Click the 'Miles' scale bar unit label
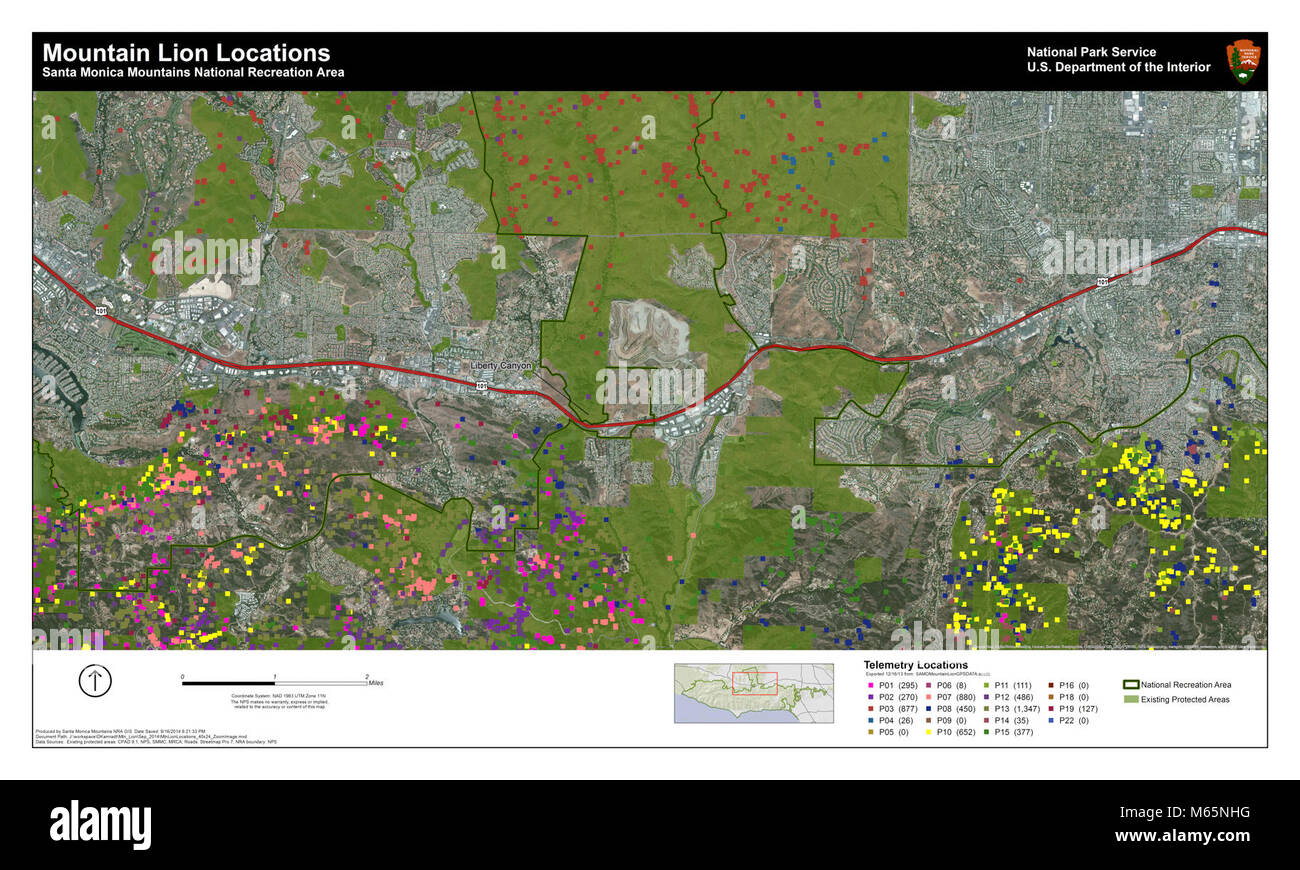This screenshot has height=870, width=1300. point(376,683)
